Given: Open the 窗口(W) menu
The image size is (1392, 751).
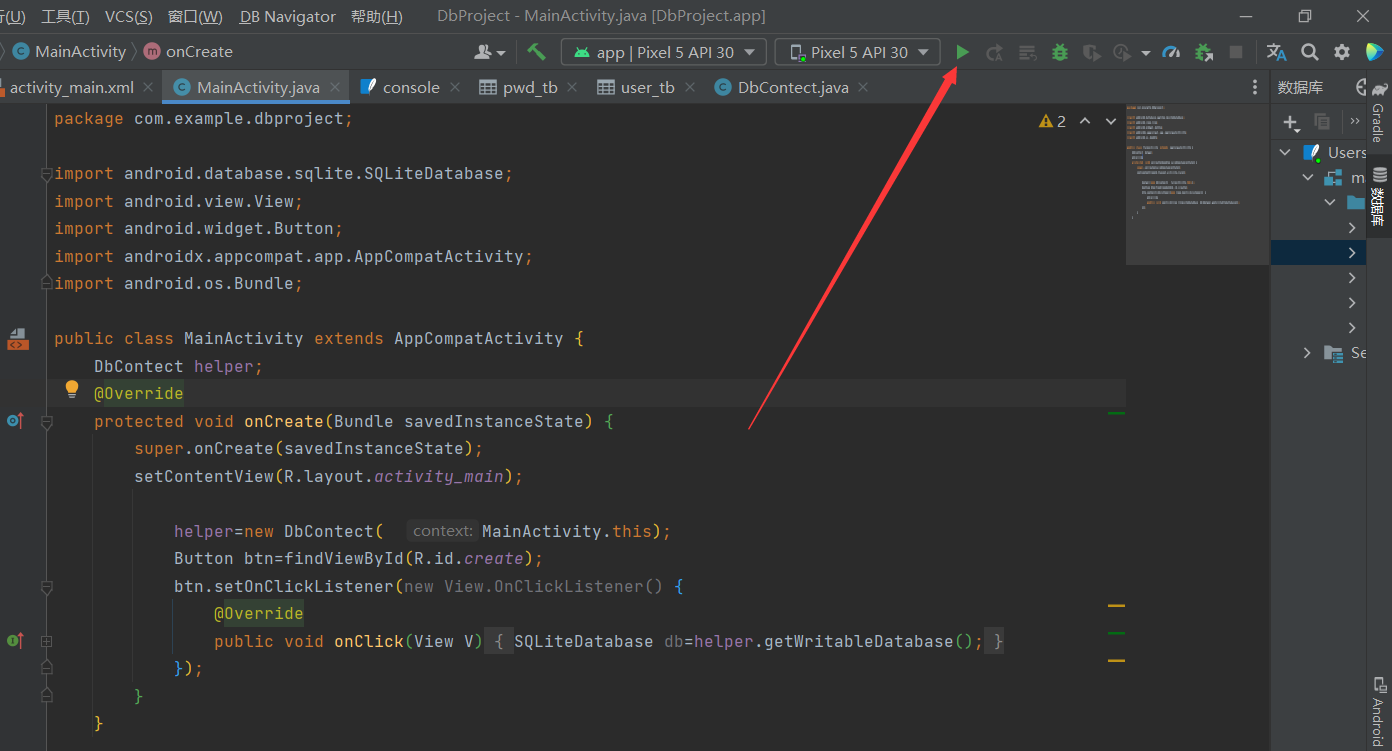Looking at the screenshot, I should (x=195, y=17).
